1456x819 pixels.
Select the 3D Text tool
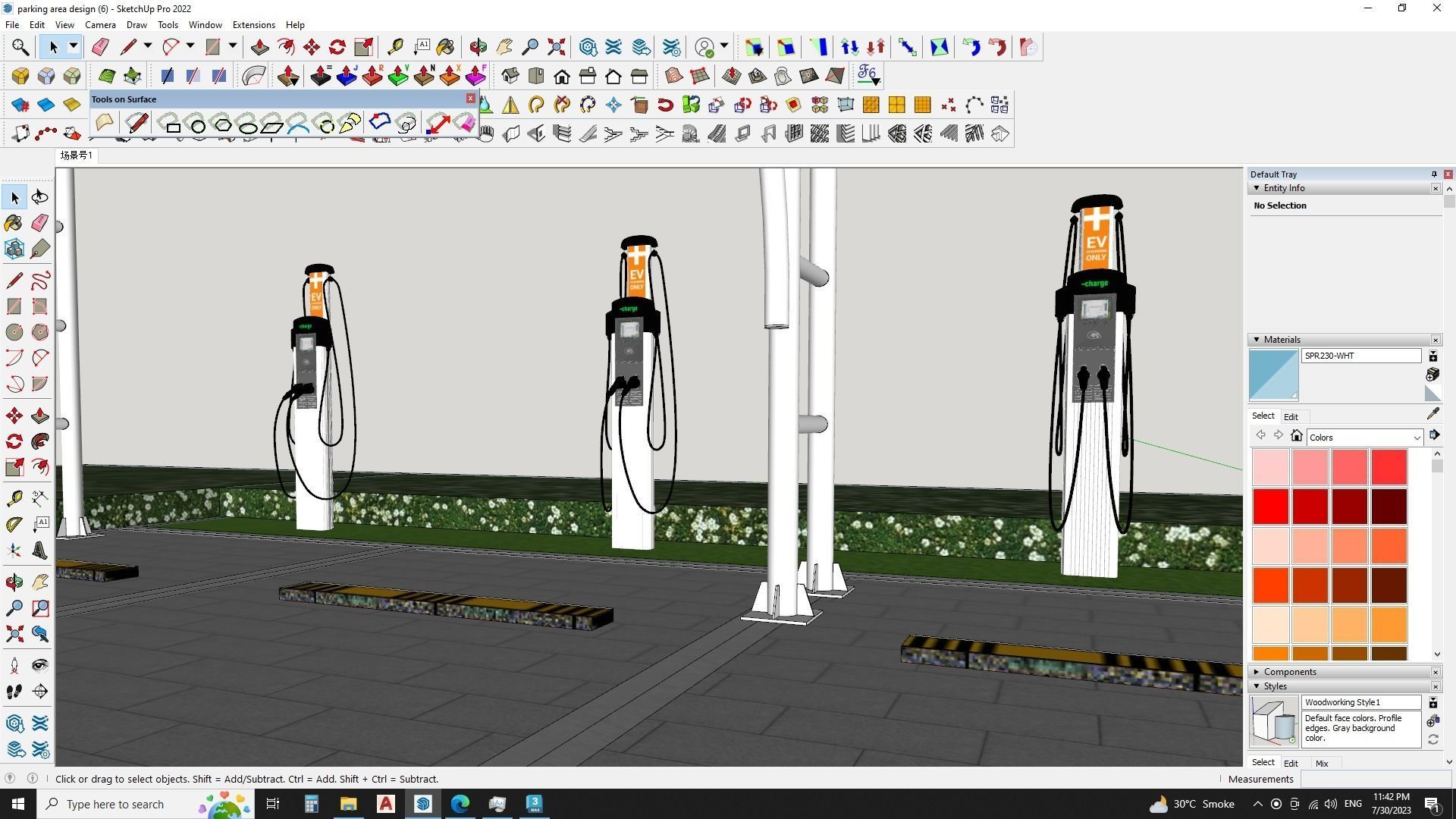click(40, 551)
